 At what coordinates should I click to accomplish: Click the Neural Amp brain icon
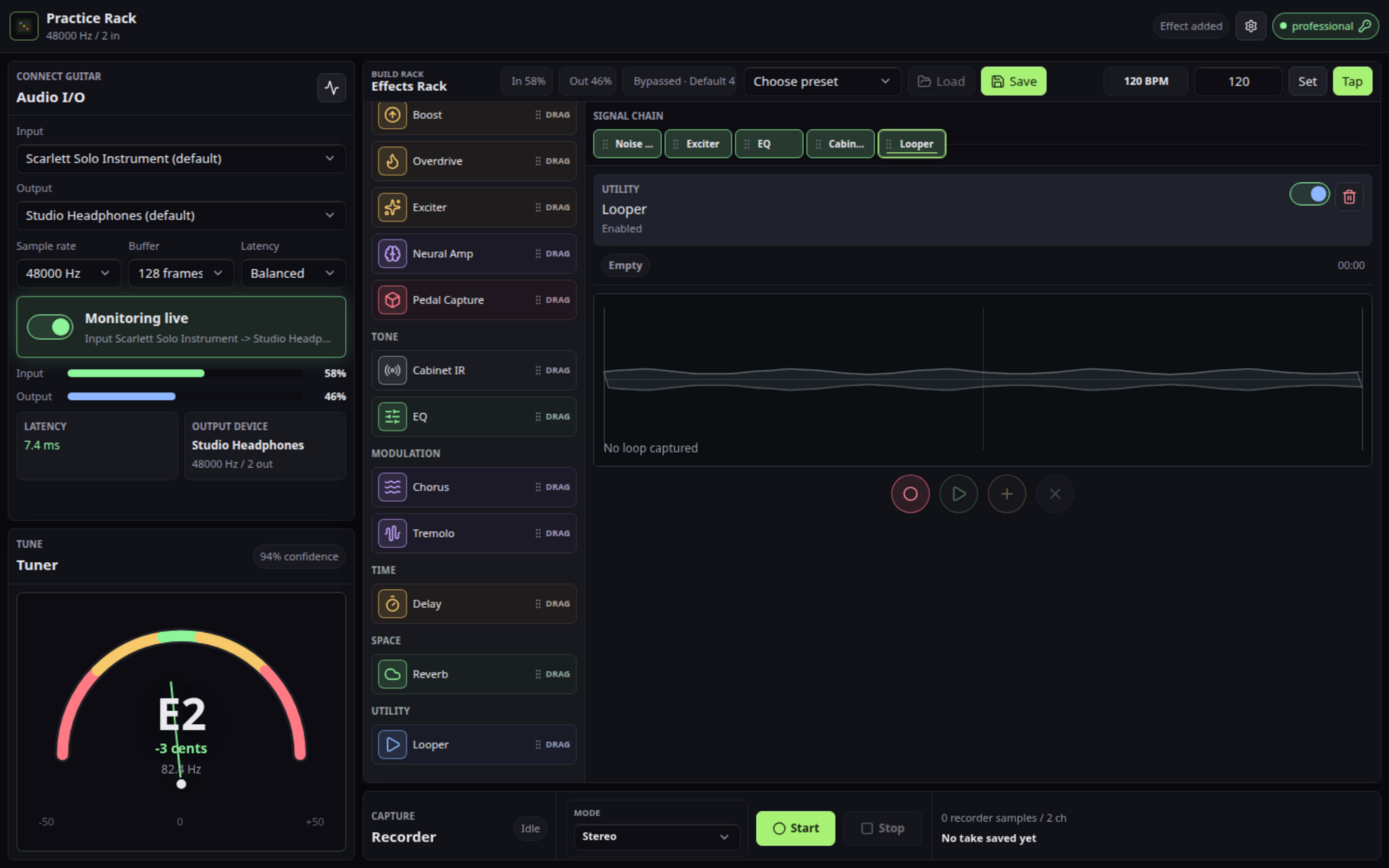point(392,254)
